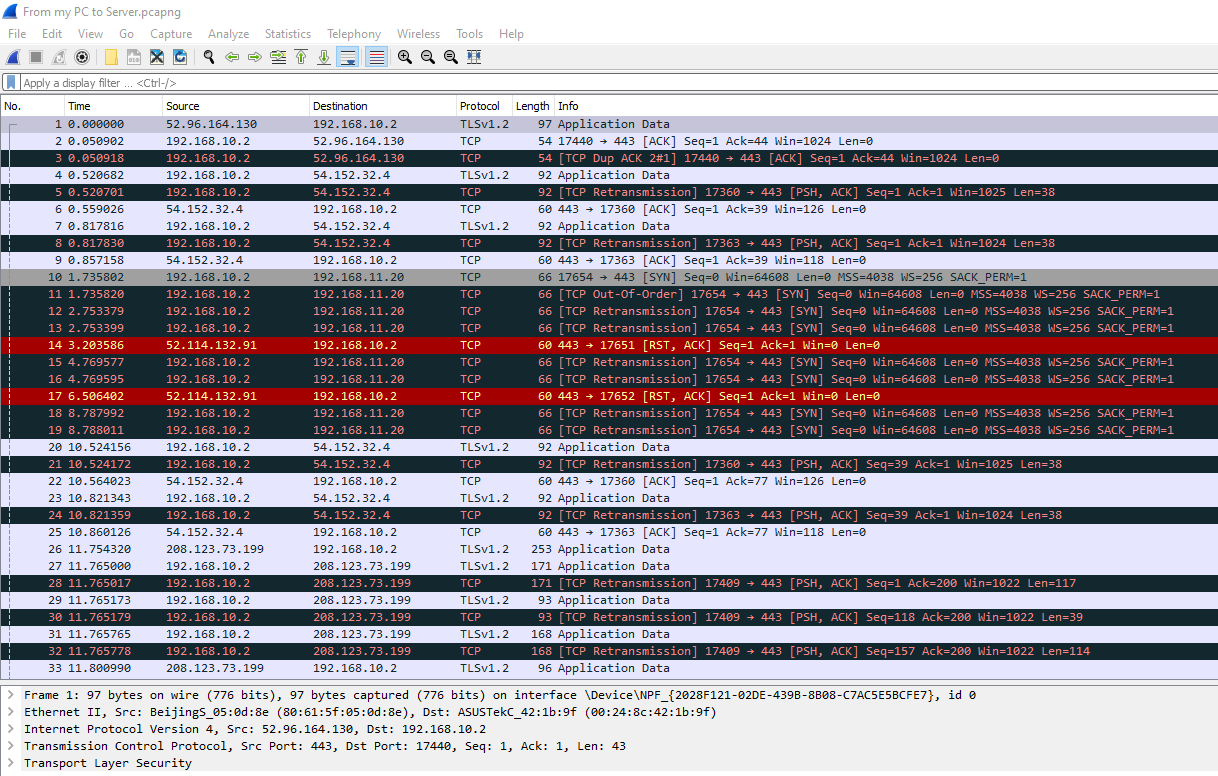Click the Start capture shark fin icon
Screen dimensions: 1218x776
tap(13, 57)
